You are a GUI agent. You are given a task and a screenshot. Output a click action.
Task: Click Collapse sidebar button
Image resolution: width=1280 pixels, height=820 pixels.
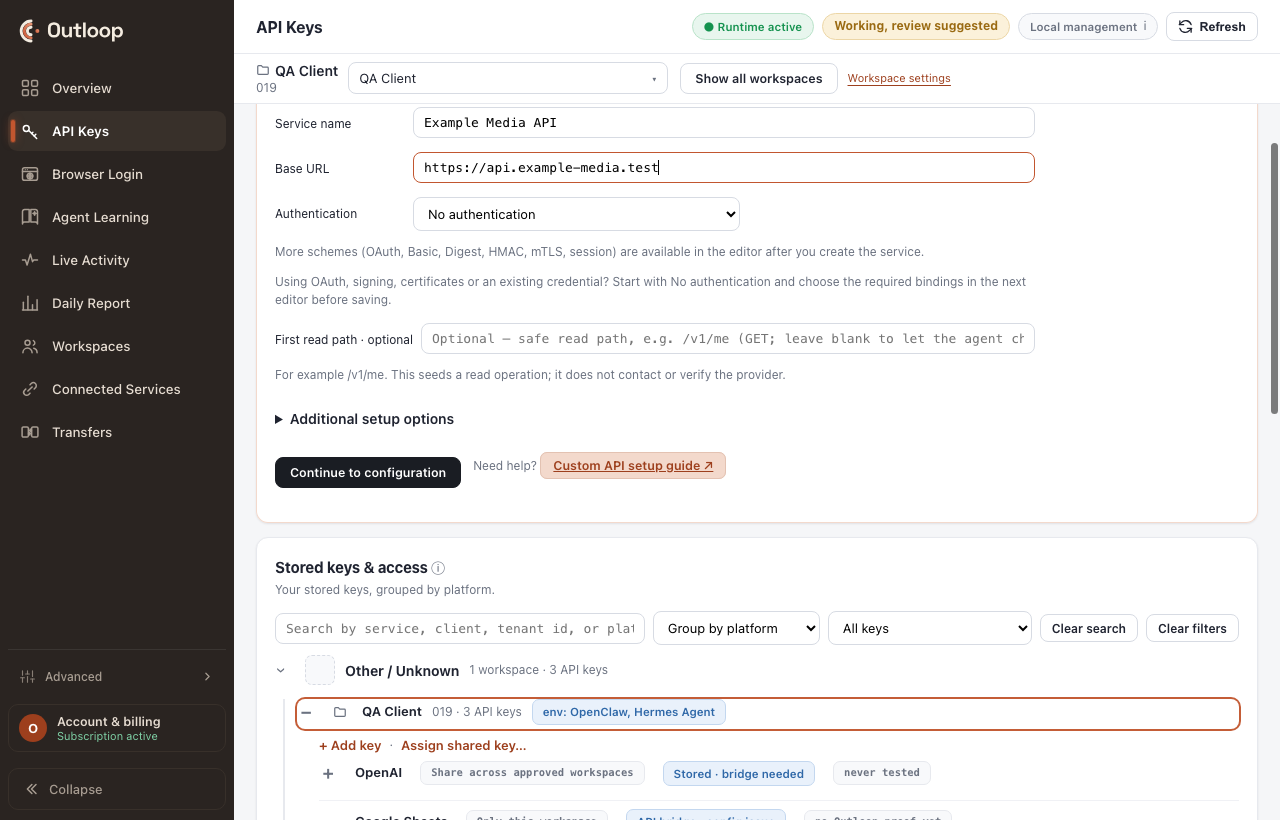pyautogui.click(x=117, y=789)
